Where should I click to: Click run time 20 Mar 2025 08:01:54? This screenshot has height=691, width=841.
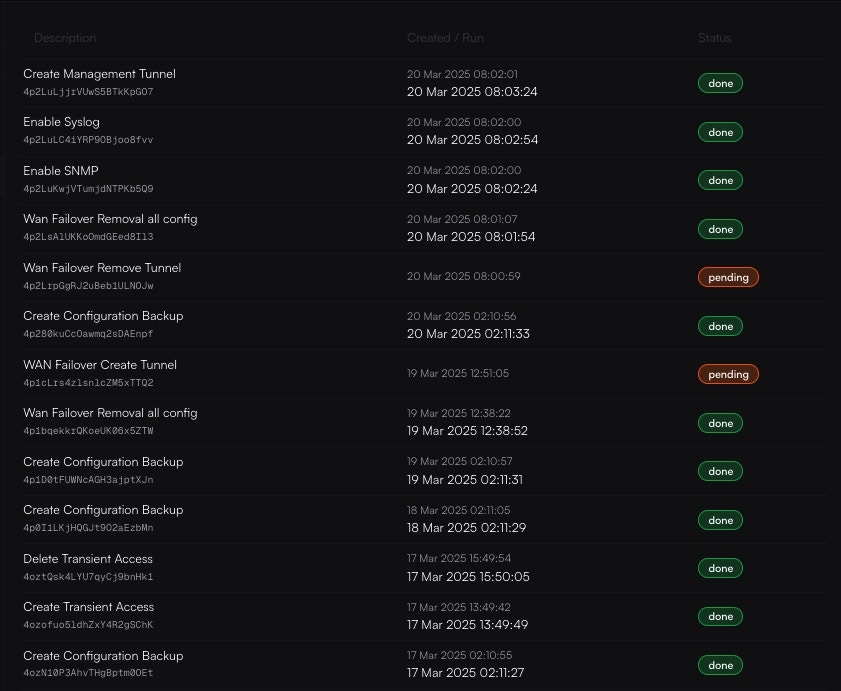(471, 237)
